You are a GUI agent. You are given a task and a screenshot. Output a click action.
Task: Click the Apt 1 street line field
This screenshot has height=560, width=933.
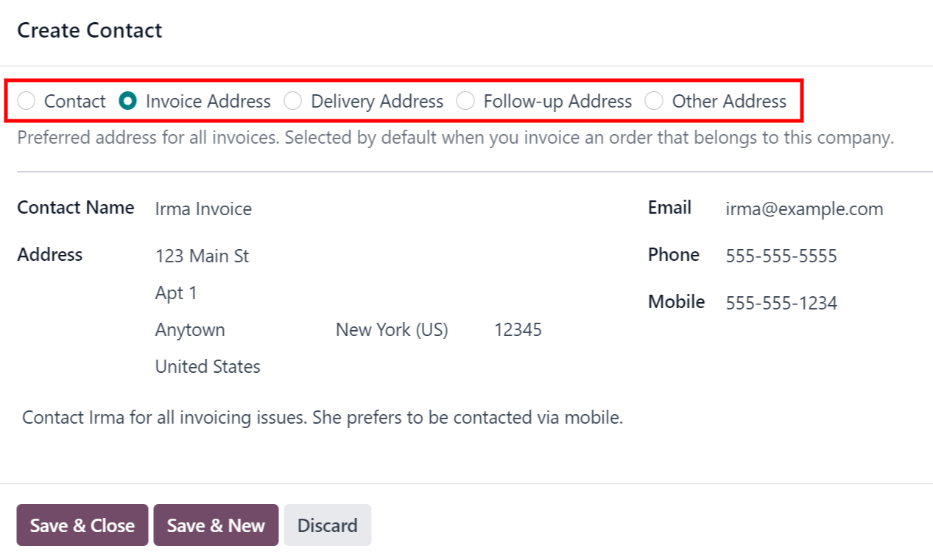point(176,293)
